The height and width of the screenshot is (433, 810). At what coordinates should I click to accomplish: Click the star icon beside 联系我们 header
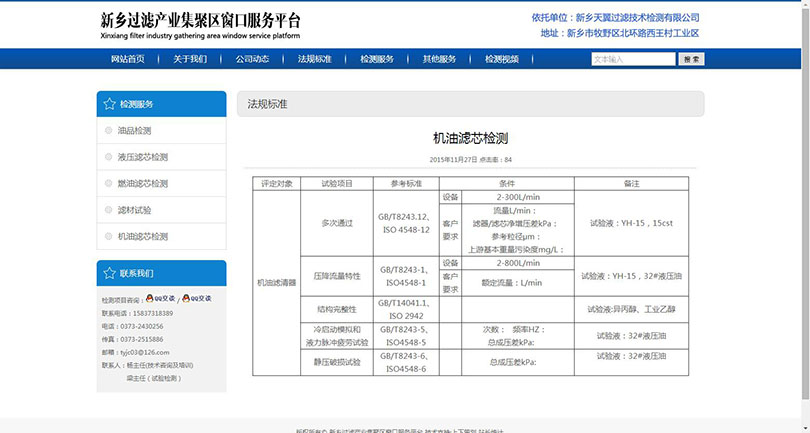[x=108, y=273]
